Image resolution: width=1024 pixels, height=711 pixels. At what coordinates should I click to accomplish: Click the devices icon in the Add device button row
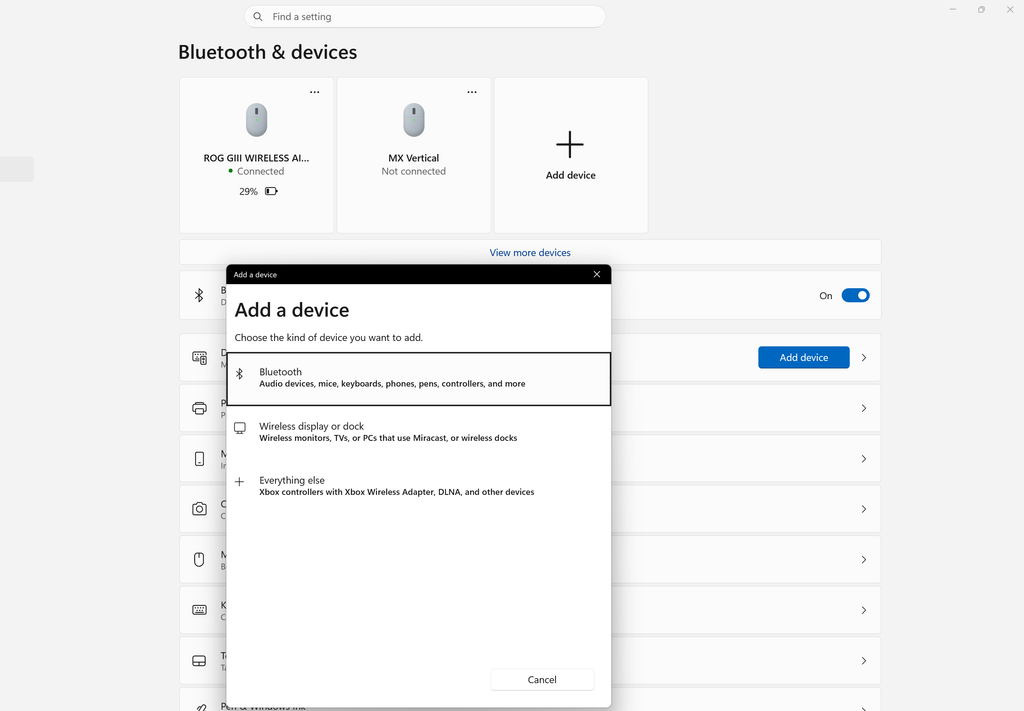(x=199, y=358)
